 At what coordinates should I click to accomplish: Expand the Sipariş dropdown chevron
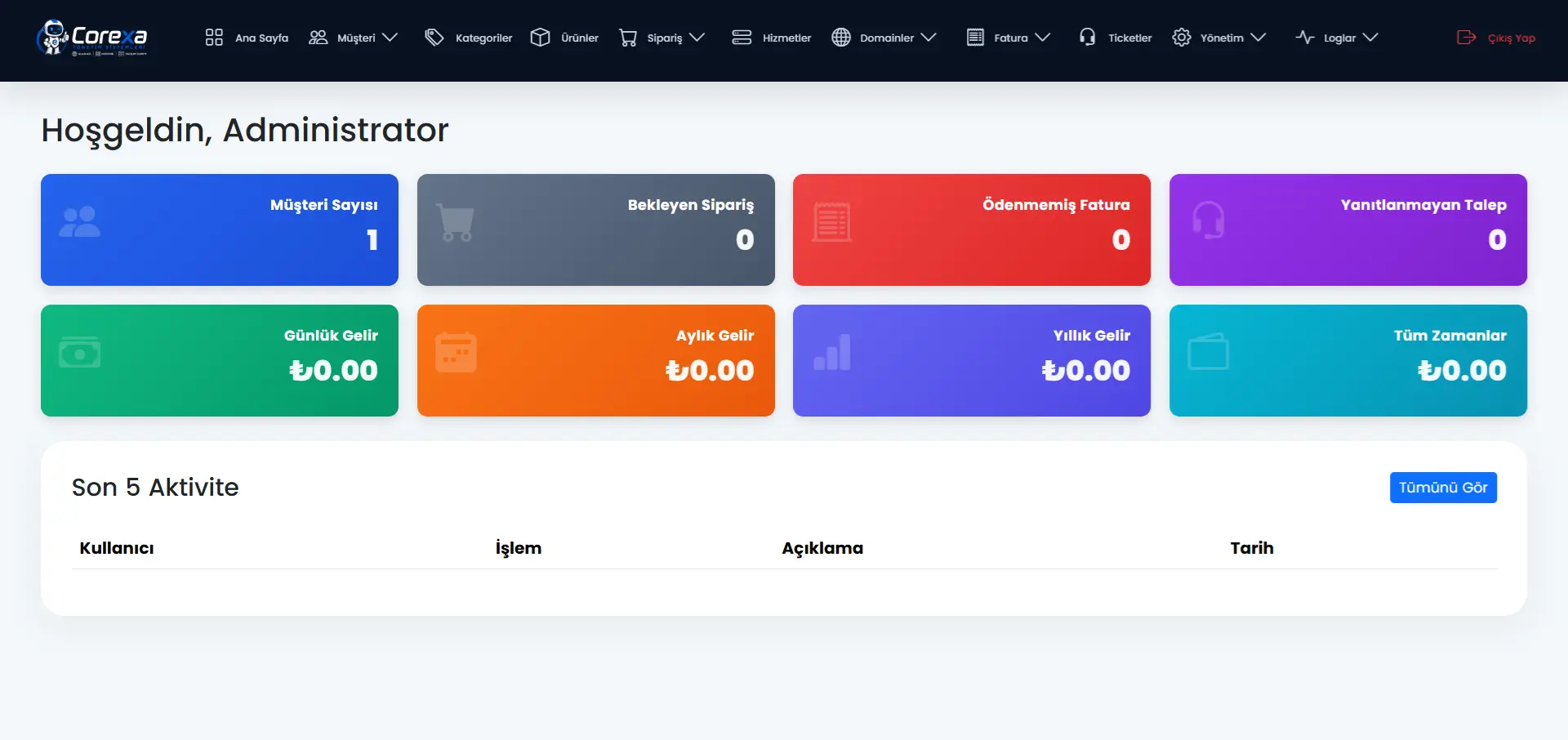(x=697, y=38)
